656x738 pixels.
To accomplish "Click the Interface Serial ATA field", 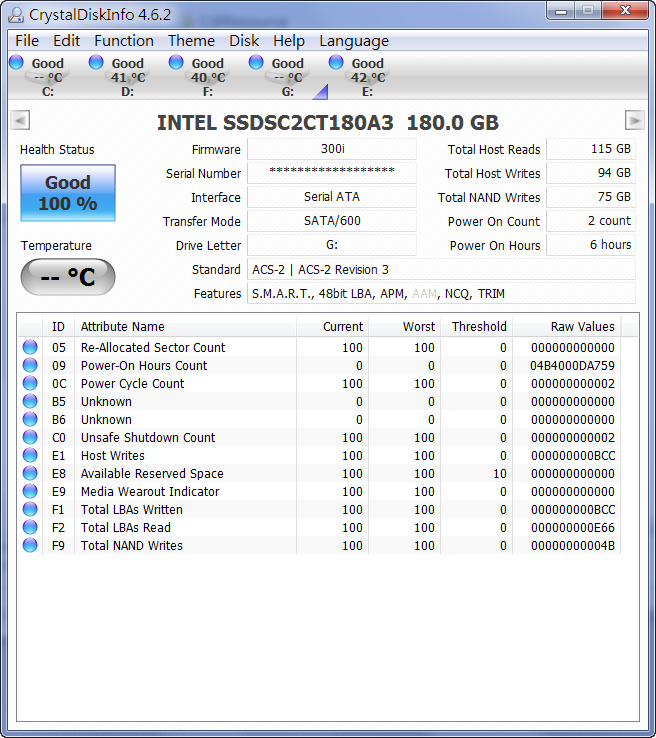I will pos(332,197).
